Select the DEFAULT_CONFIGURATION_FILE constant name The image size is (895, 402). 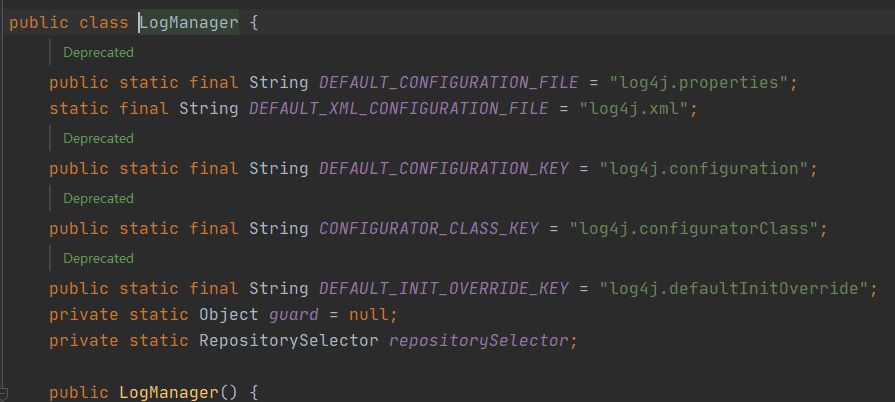point(443,82)
